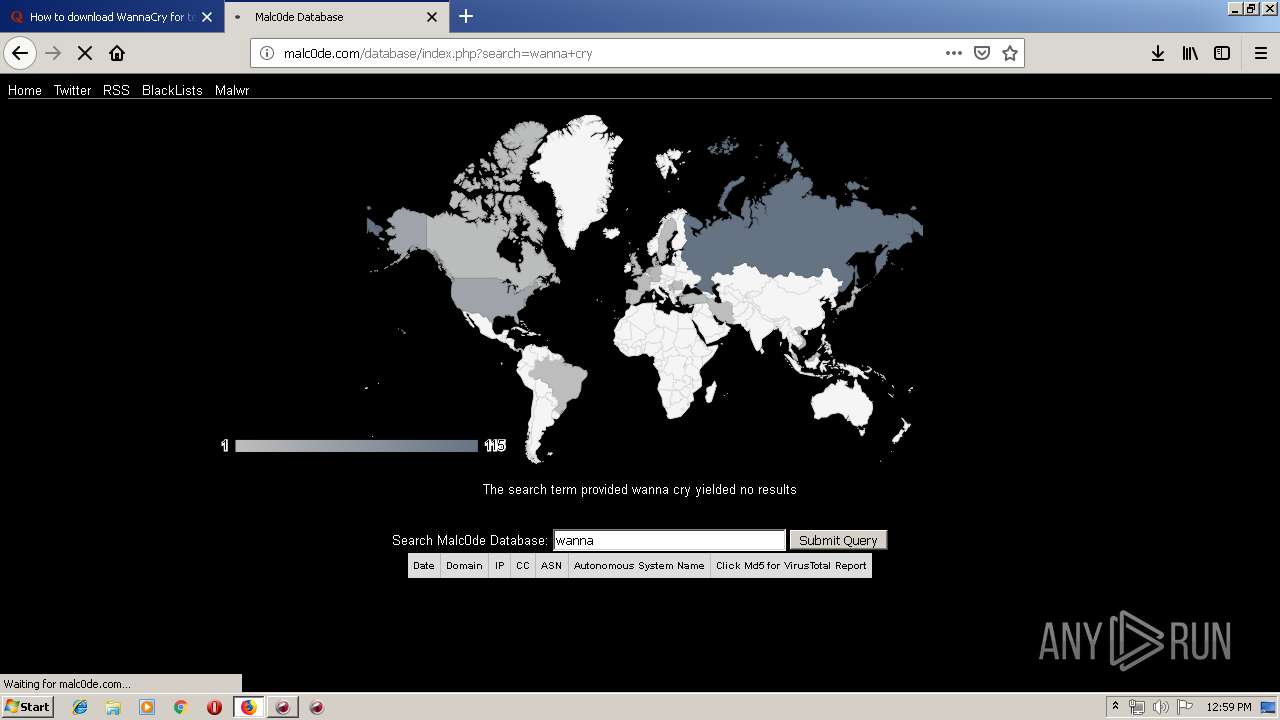
Task: Open the Firefox home page
Action: [117, 53]
